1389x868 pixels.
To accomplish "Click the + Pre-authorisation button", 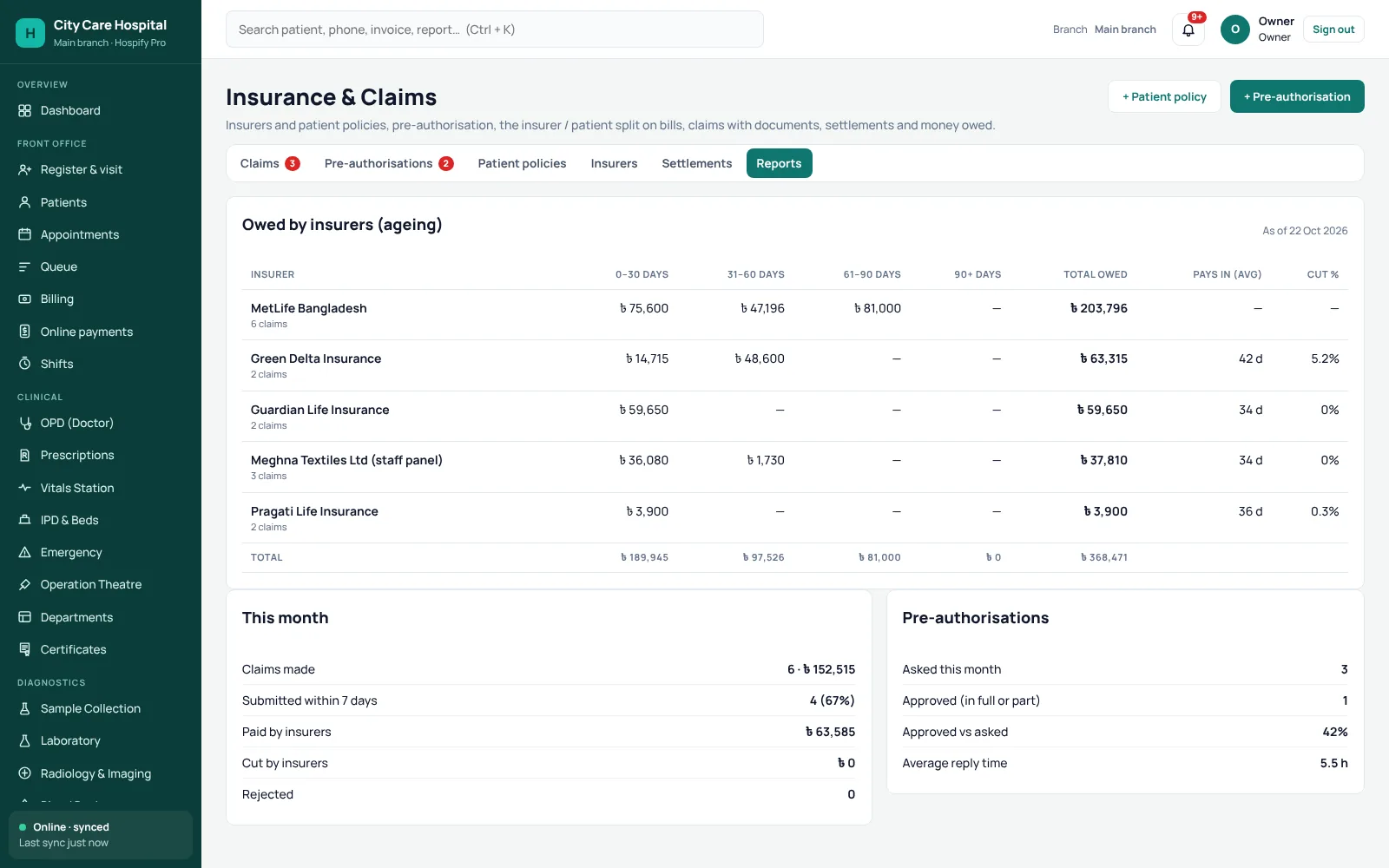I will point(1297,96).
